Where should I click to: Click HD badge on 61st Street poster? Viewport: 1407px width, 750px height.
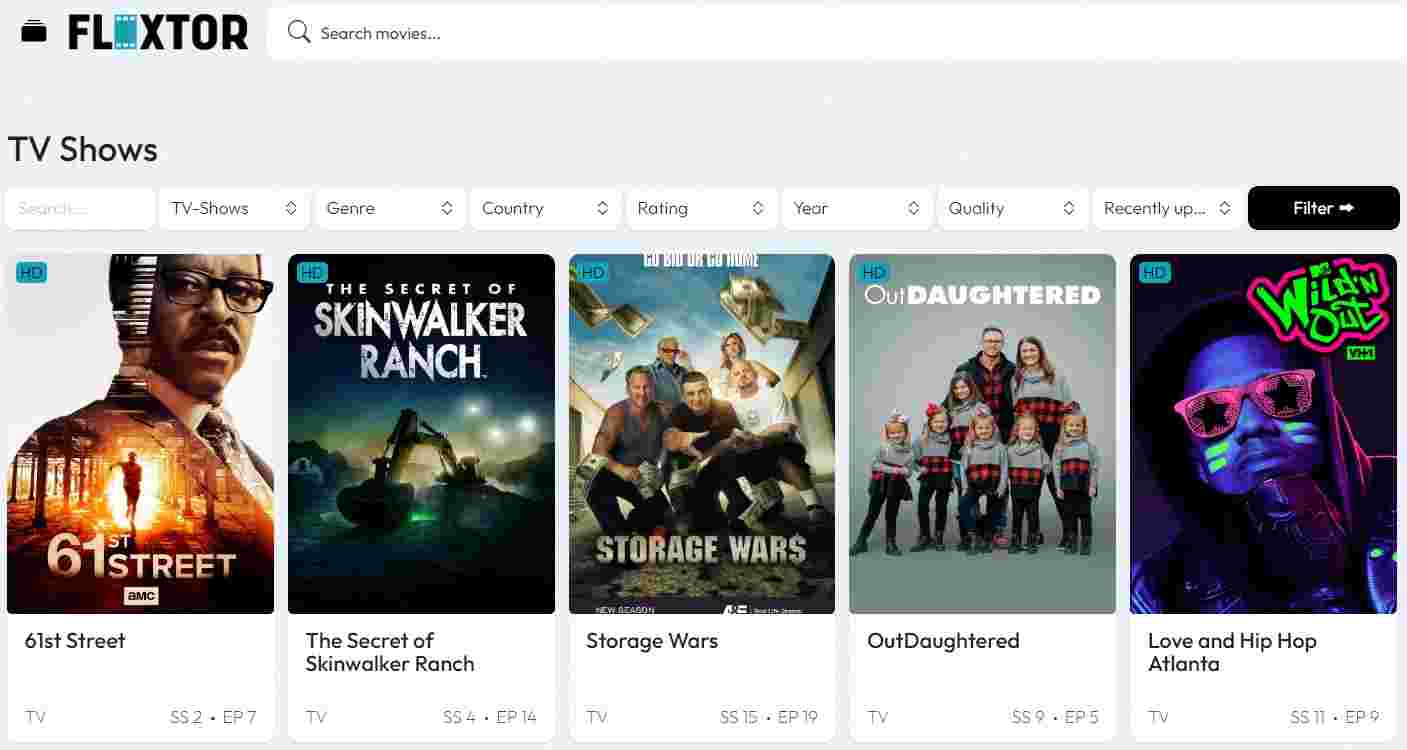[x=32, y=272]
